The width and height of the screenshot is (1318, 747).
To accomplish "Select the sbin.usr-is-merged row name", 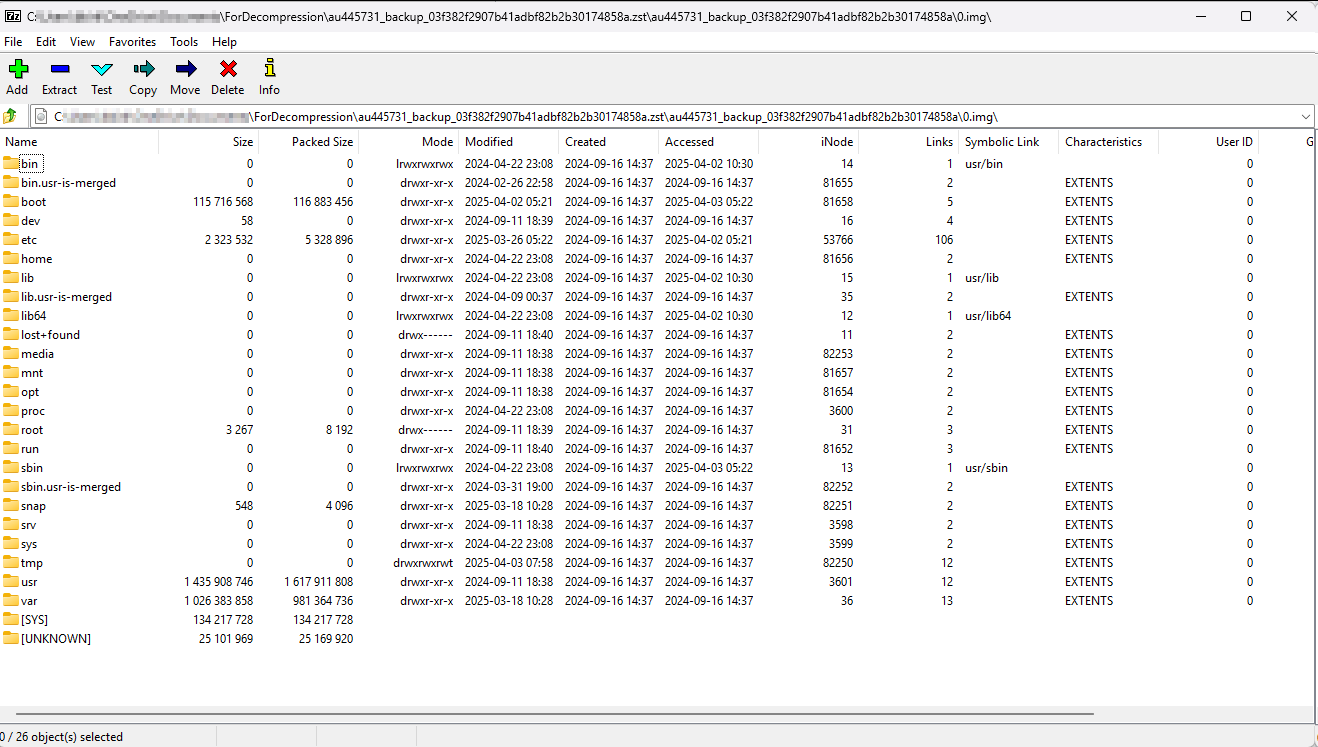I will tap(71, 487).
